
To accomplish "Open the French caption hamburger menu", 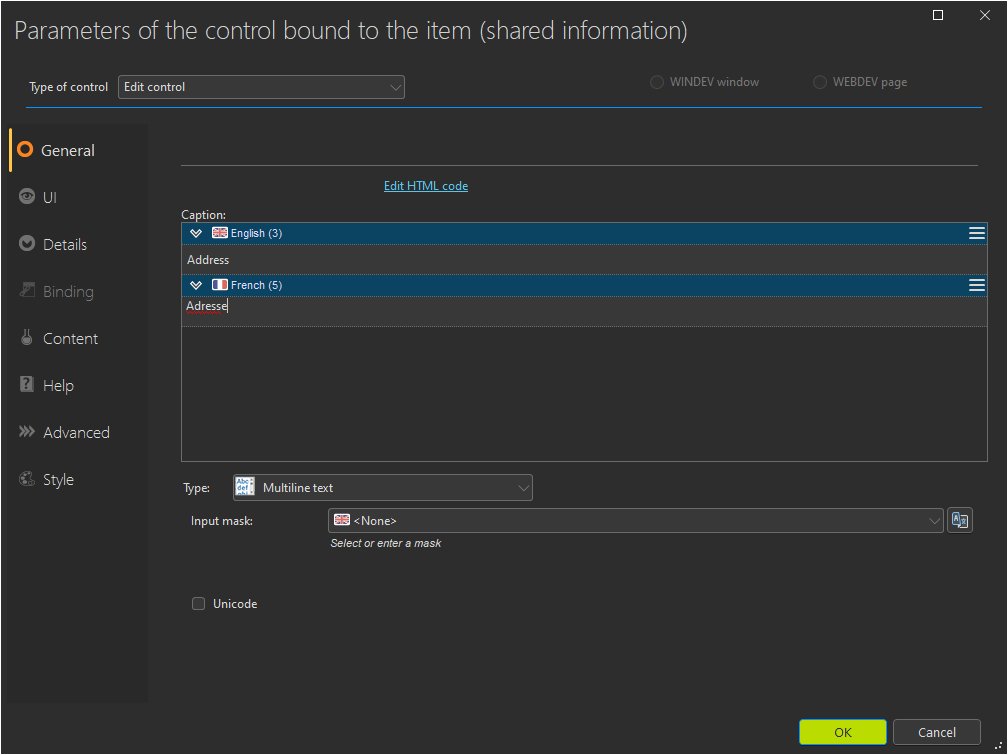I will [x=977, y=285].
